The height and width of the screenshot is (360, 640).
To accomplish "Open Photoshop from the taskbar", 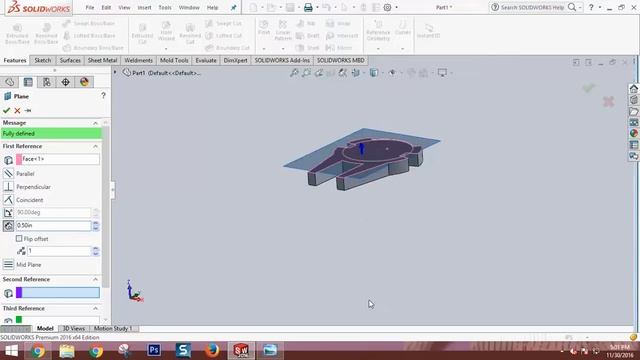I will pos(154,350).
